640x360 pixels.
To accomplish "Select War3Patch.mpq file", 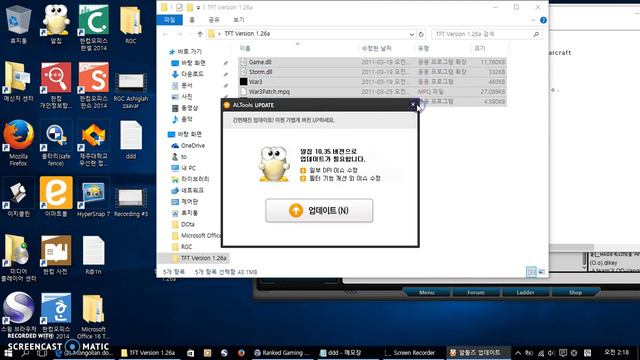I will (372, 91).
